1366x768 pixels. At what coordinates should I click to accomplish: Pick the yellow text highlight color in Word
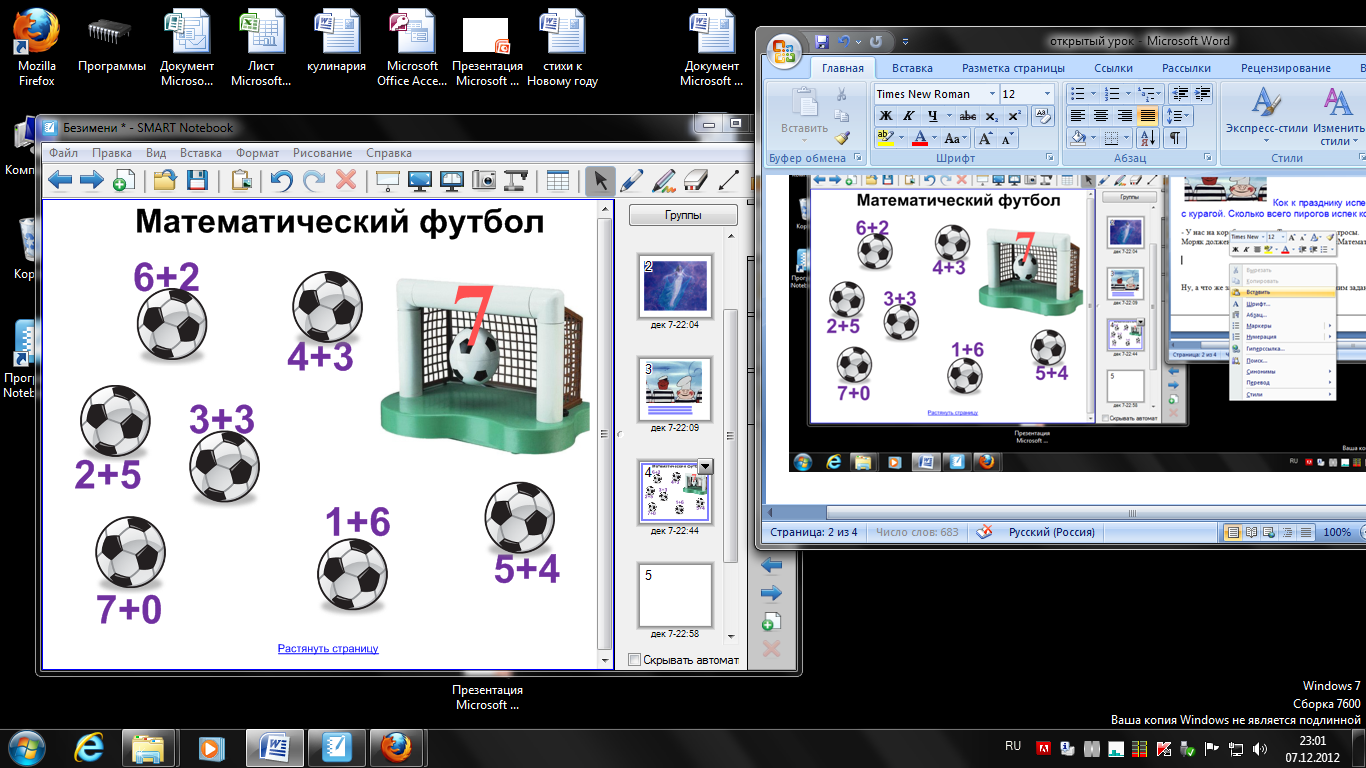click(x=885, y=138)
